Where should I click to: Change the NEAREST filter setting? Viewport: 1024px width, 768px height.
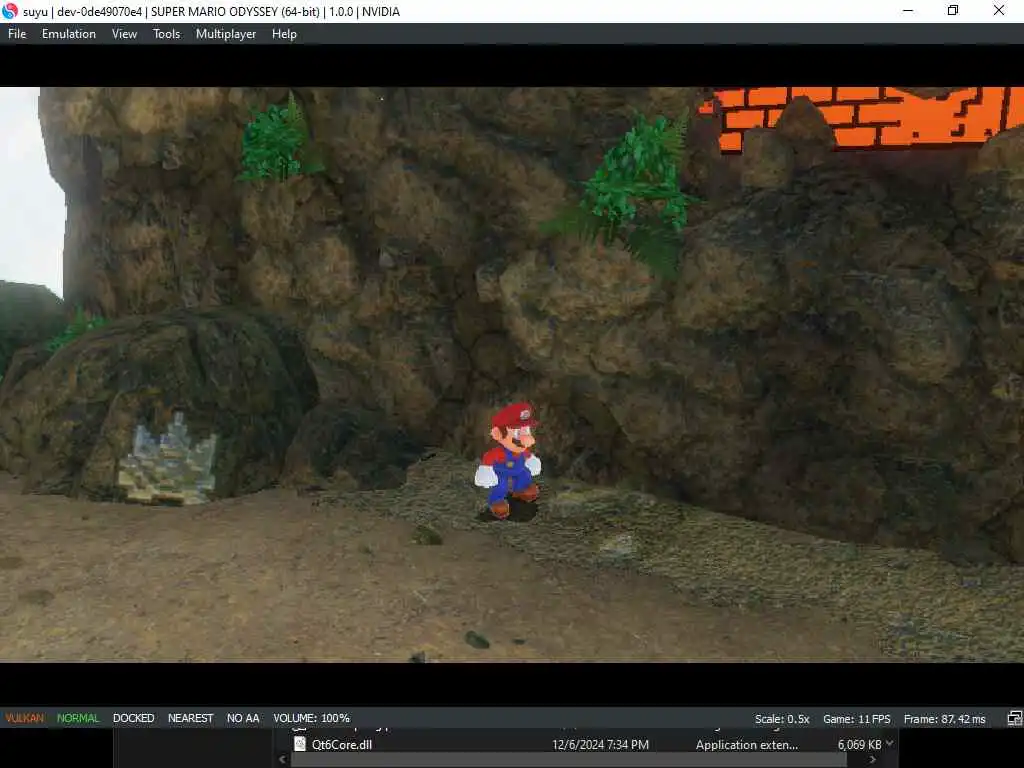(191, 718)
